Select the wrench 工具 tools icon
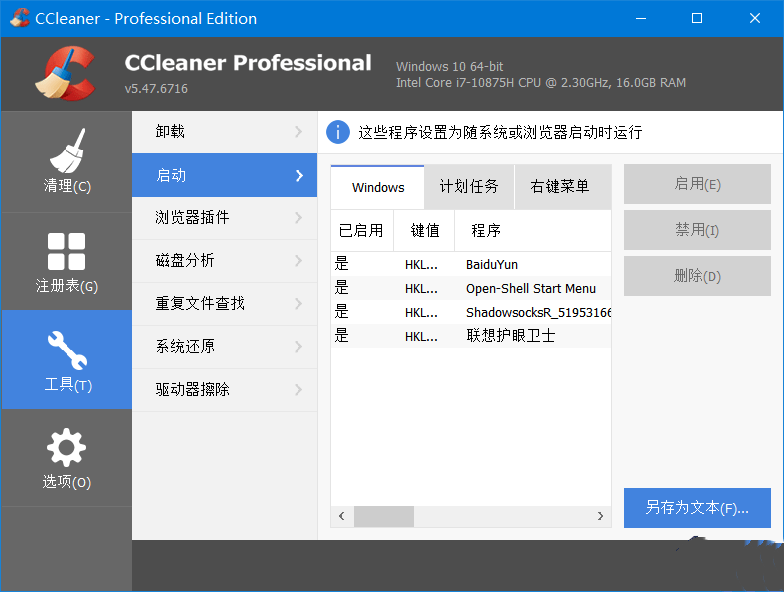This screenshot has height=592, width=784. click(66, 349)
